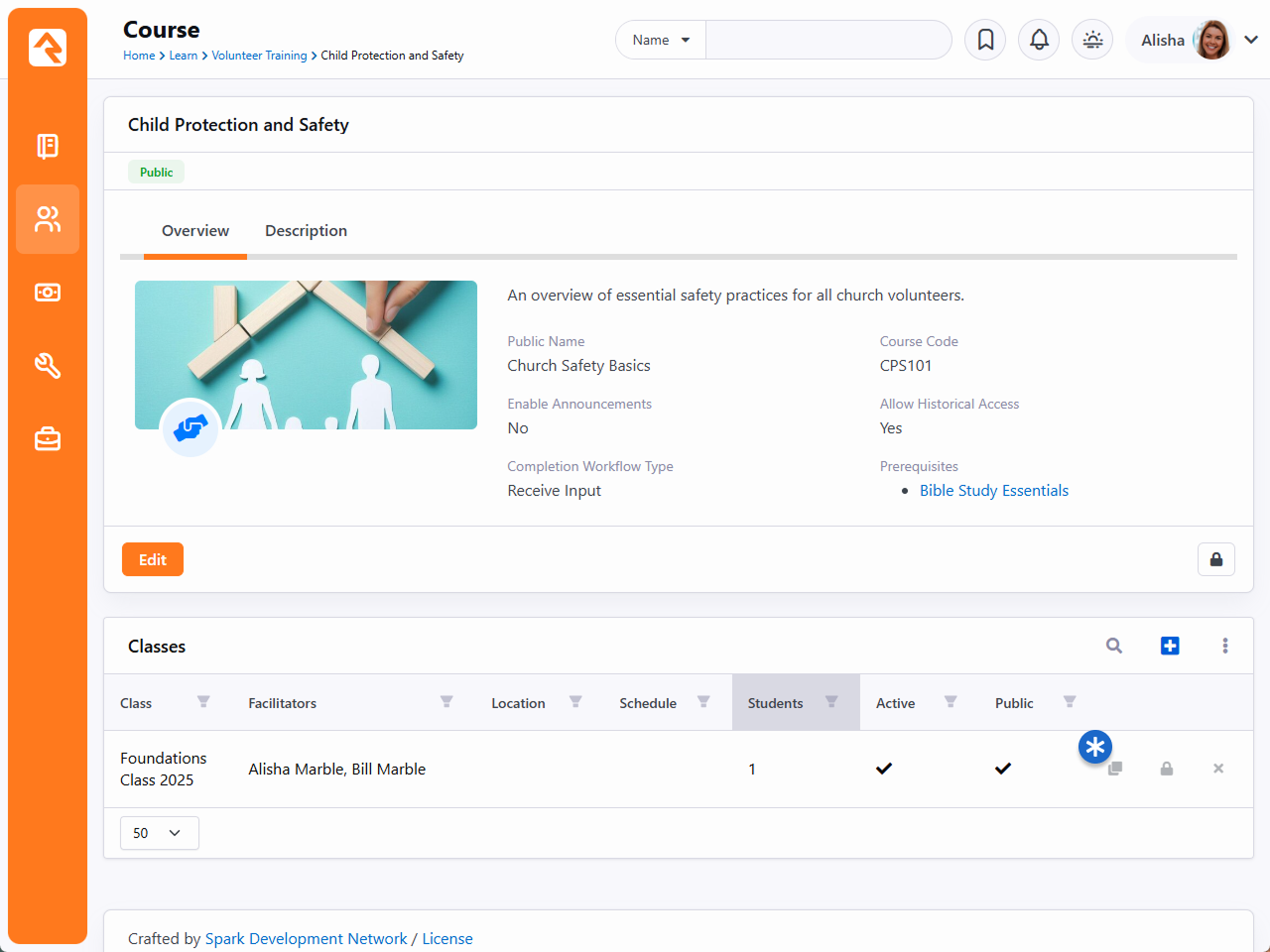This screenshot has height=952, width=1270.
Task: Open the Name search type dropdown
Action: click(x=661, y=40)
